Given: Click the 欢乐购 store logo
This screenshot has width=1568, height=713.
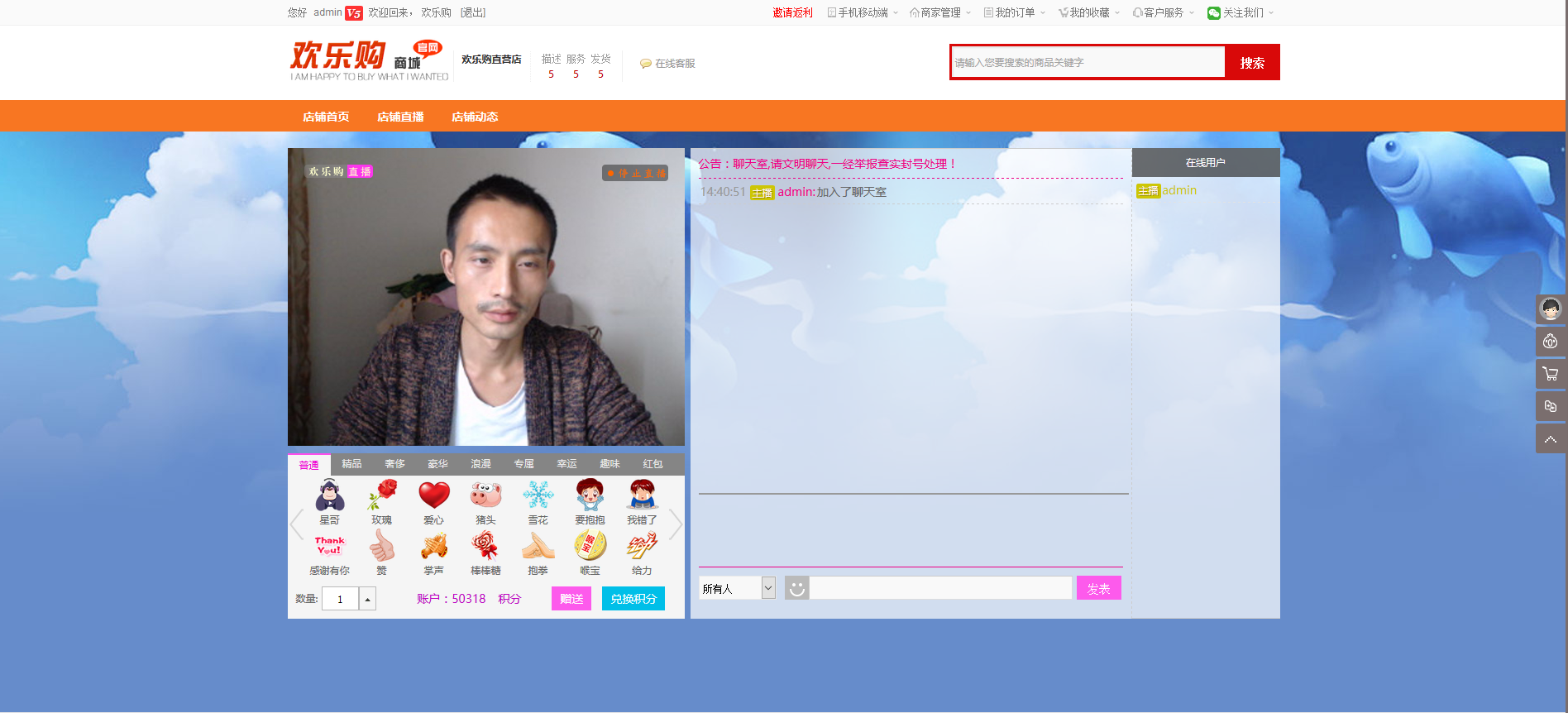Looking at the screenshot, I should (x=369, y=60).
